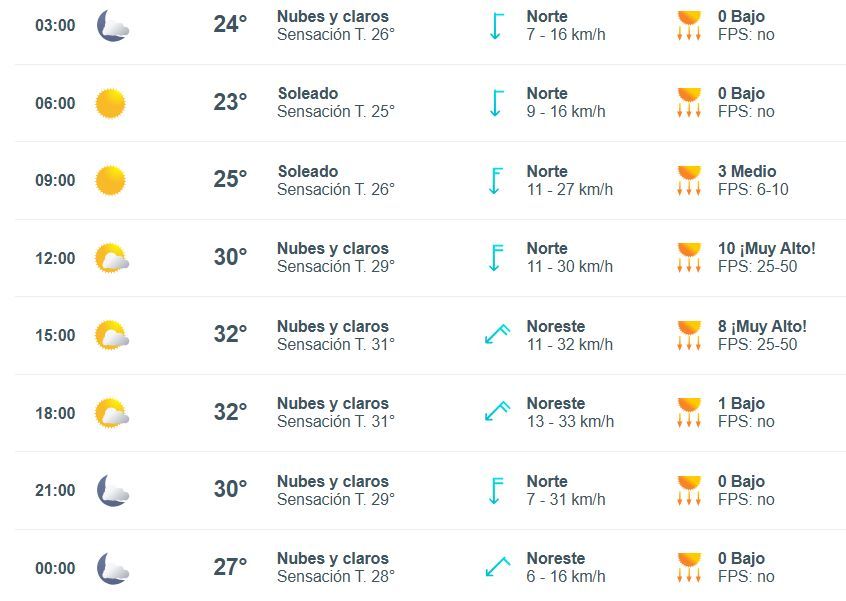
Task: Click the sunny icon at 09:00
Action: (x=111, y=180)
